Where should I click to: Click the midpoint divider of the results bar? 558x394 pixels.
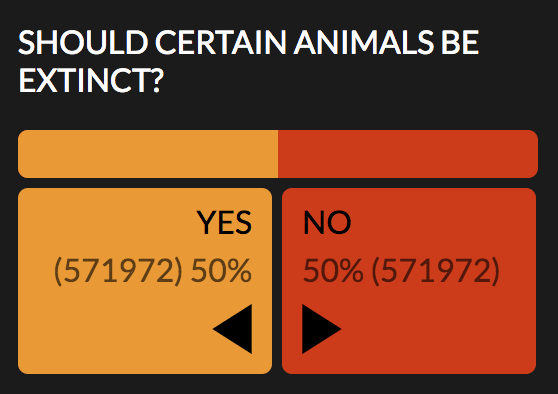click(x=278, y=154)
